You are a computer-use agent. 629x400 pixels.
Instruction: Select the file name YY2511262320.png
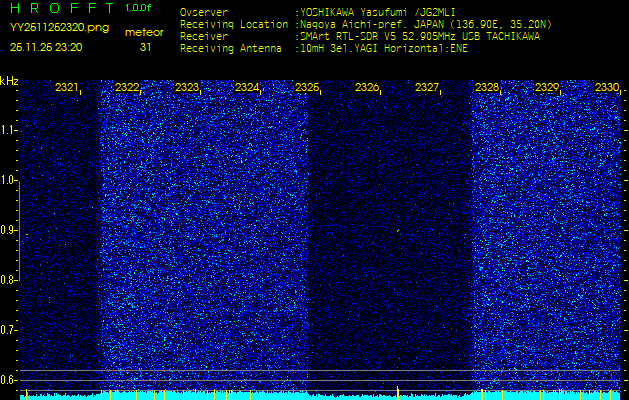[59, 28]
